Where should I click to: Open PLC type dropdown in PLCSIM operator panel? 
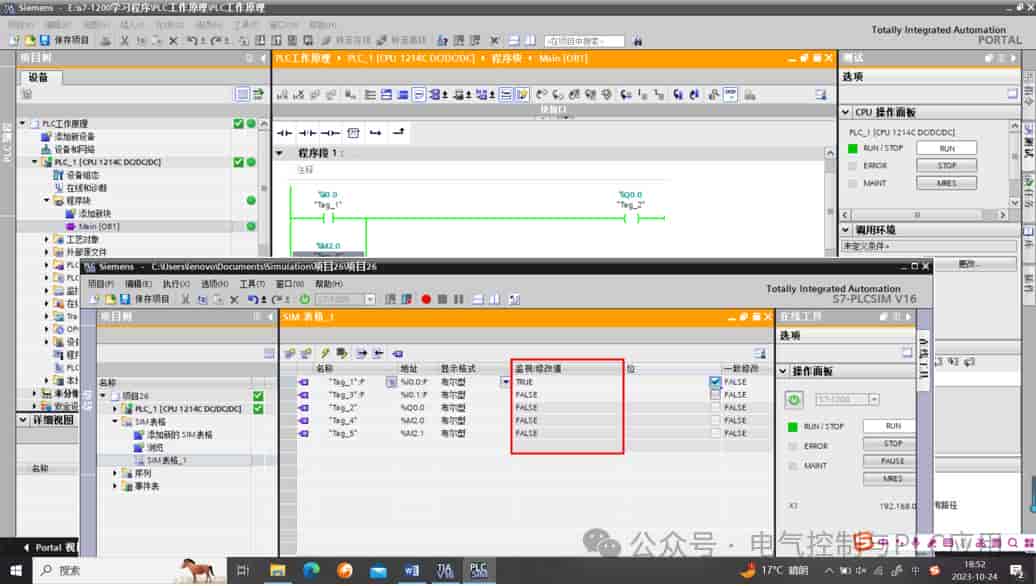pyautogui.click(x=874, y=399)
